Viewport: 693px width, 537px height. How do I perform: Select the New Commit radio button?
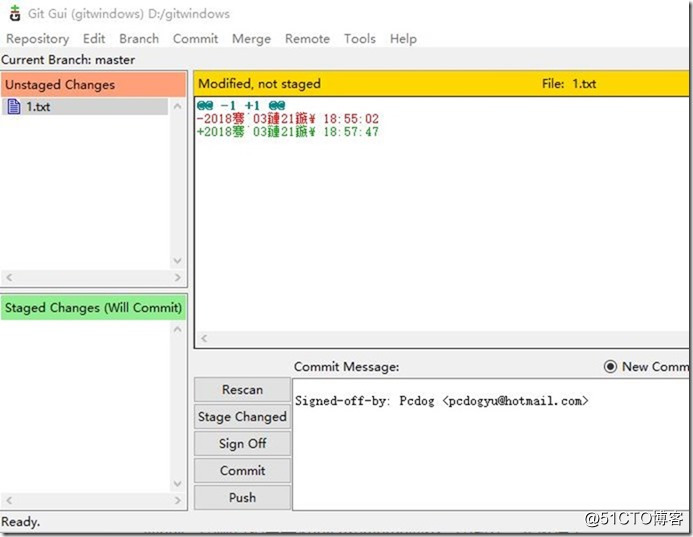[610, 366]
